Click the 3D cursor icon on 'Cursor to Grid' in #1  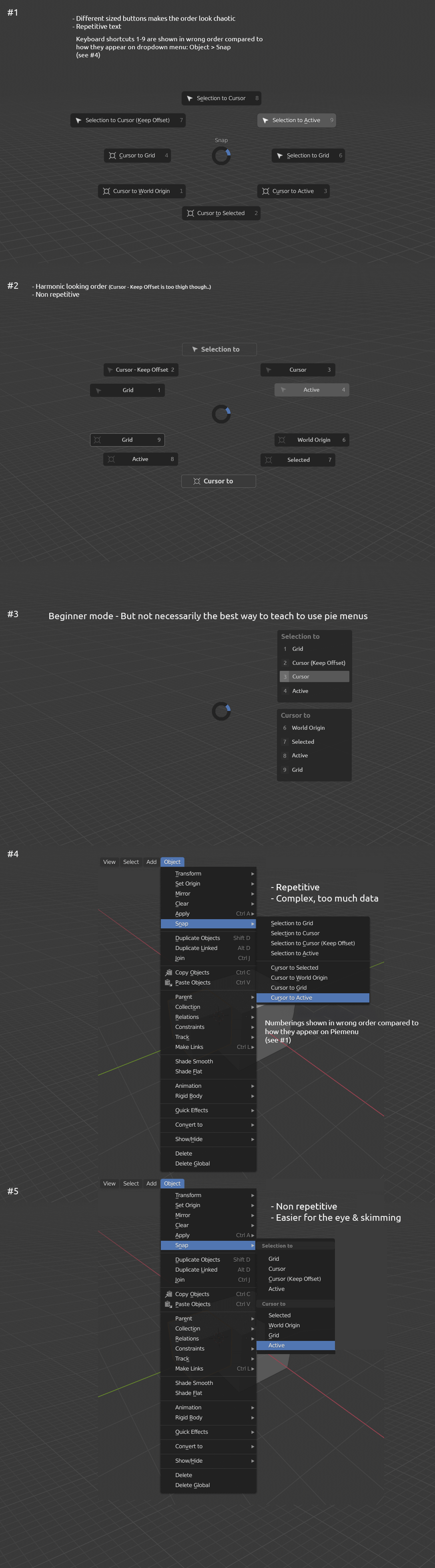[112, 156]
